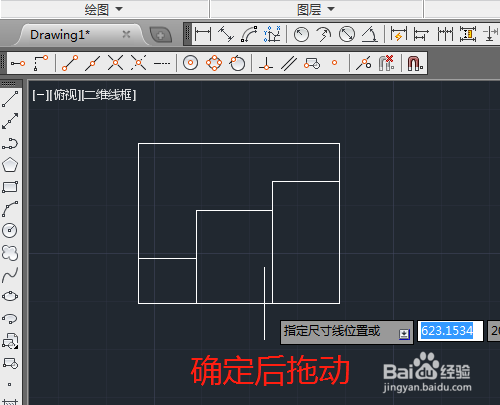Click the 623.1534 dynamic input field
This screenshot has height=405, width=500.
[x=450, y=331]
